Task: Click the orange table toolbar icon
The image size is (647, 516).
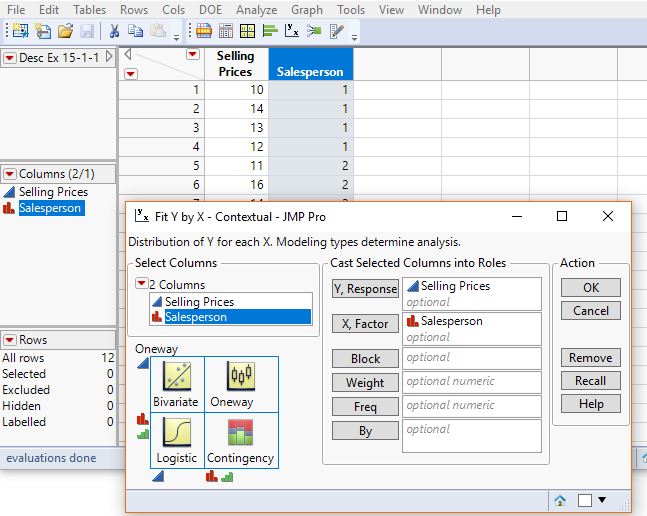Action: (x=204, y=31)
